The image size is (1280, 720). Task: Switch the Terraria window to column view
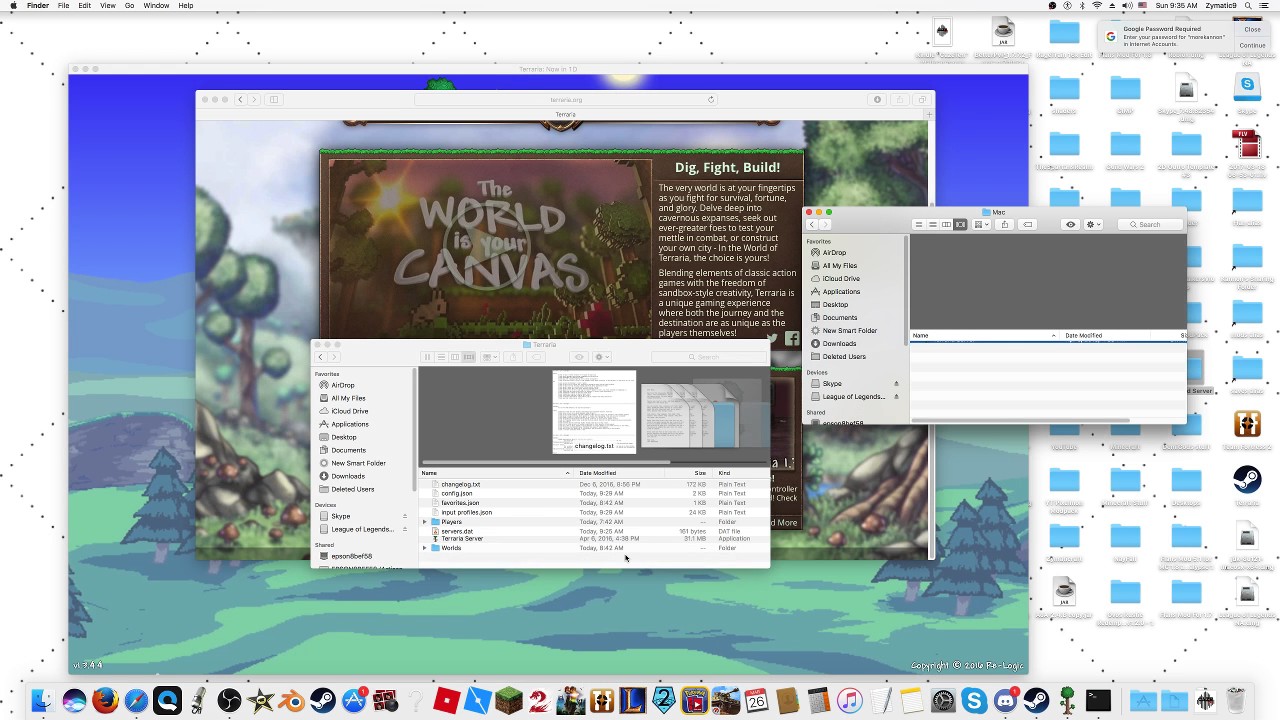[455, 357]
